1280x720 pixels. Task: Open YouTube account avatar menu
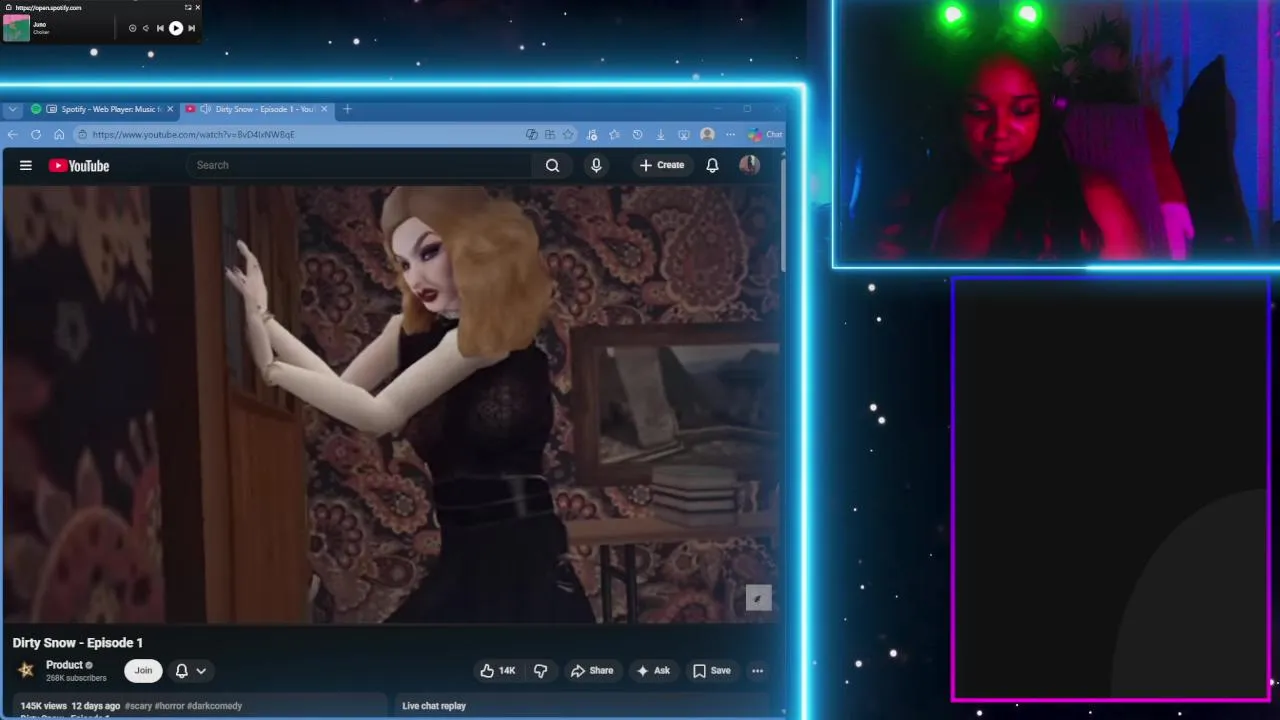tap(749, 165)
